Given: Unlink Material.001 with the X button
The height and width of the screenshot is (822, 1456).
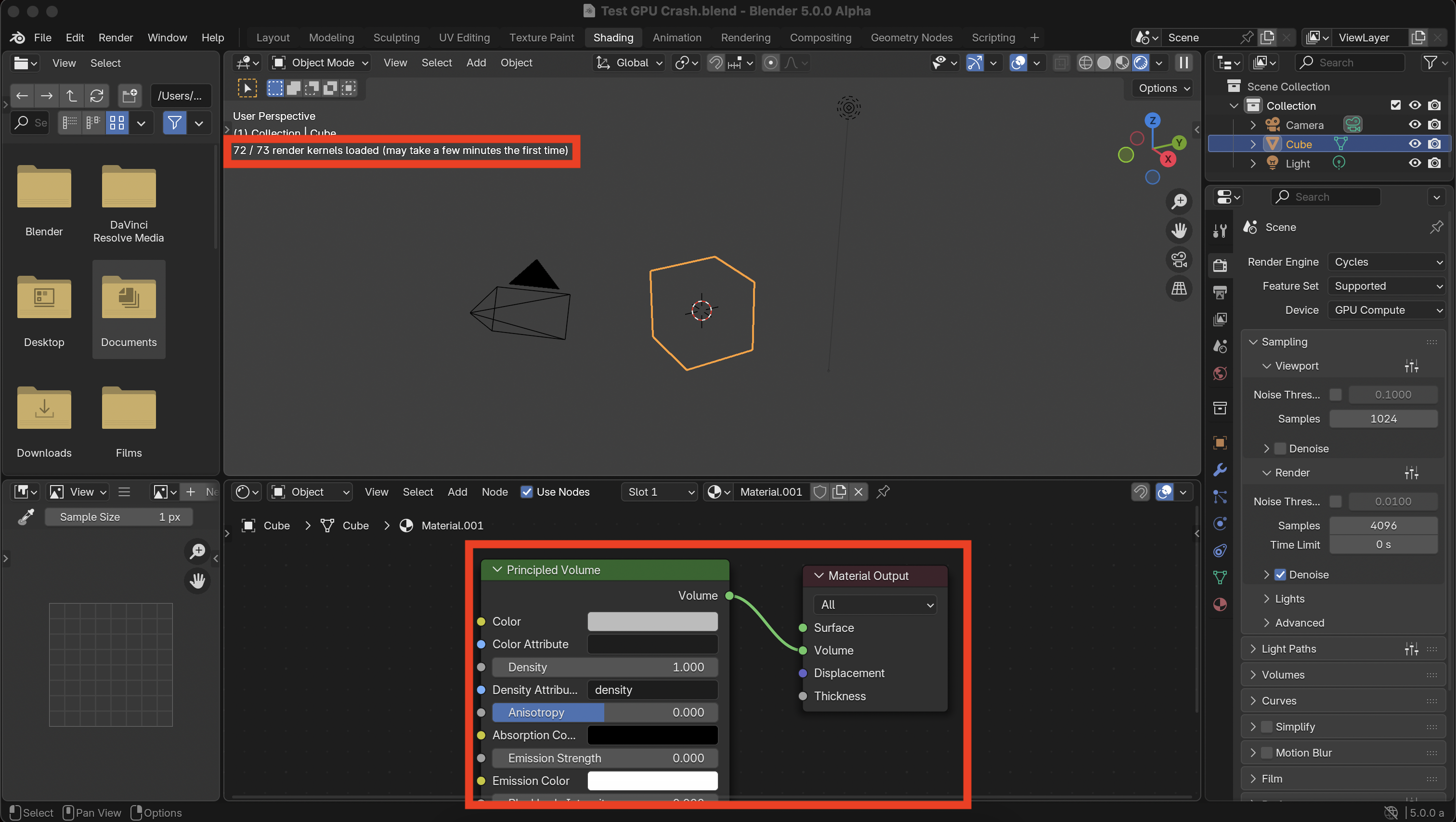Looking at the screenshot, I should click(x=858, y=492).
